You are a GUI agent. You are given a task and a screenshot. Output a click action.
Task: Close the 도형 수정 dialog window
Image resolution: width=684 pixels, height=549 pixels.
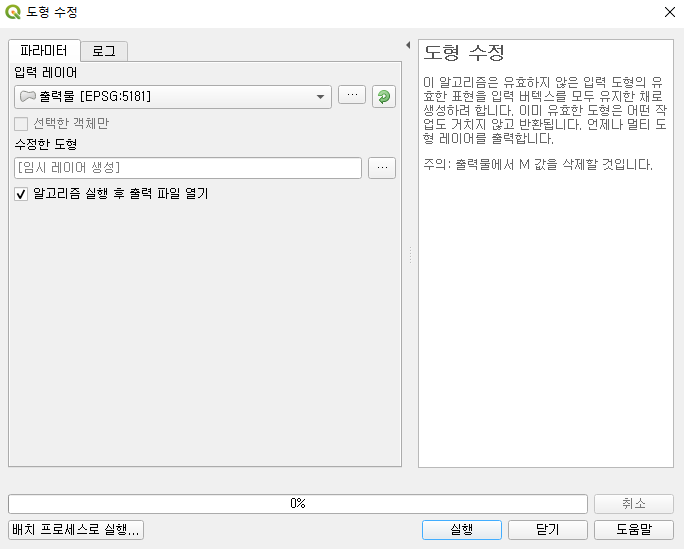pyautogui.click(x=670, y=12)
